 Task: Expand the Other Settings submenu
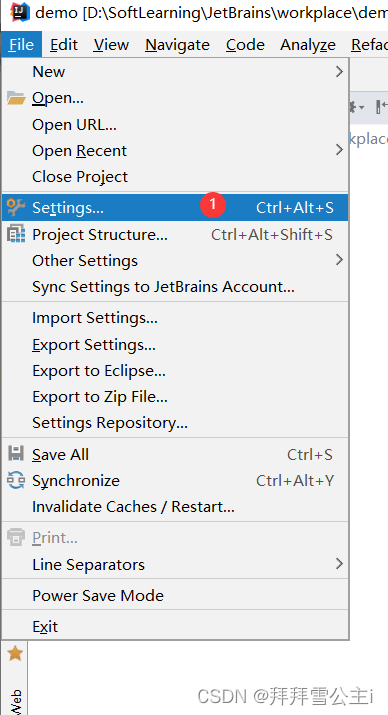coord(175,260)
